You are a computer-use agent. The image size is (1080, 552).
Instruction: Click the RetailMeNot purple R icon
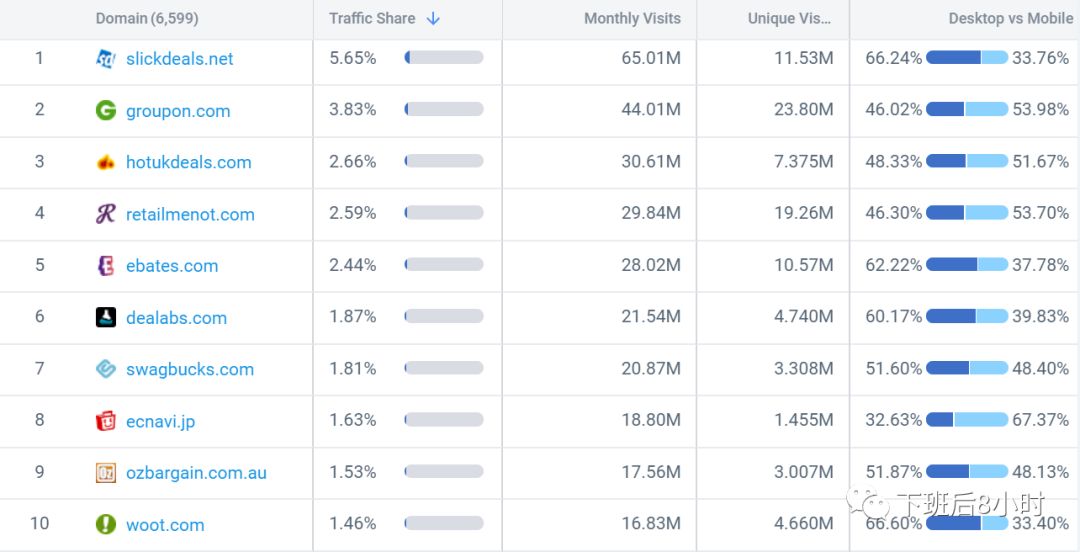point(106,214)
